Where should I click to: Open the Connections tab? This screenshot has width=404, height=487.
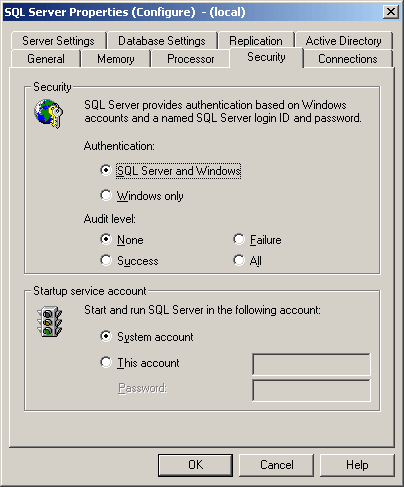pos(348,59)
